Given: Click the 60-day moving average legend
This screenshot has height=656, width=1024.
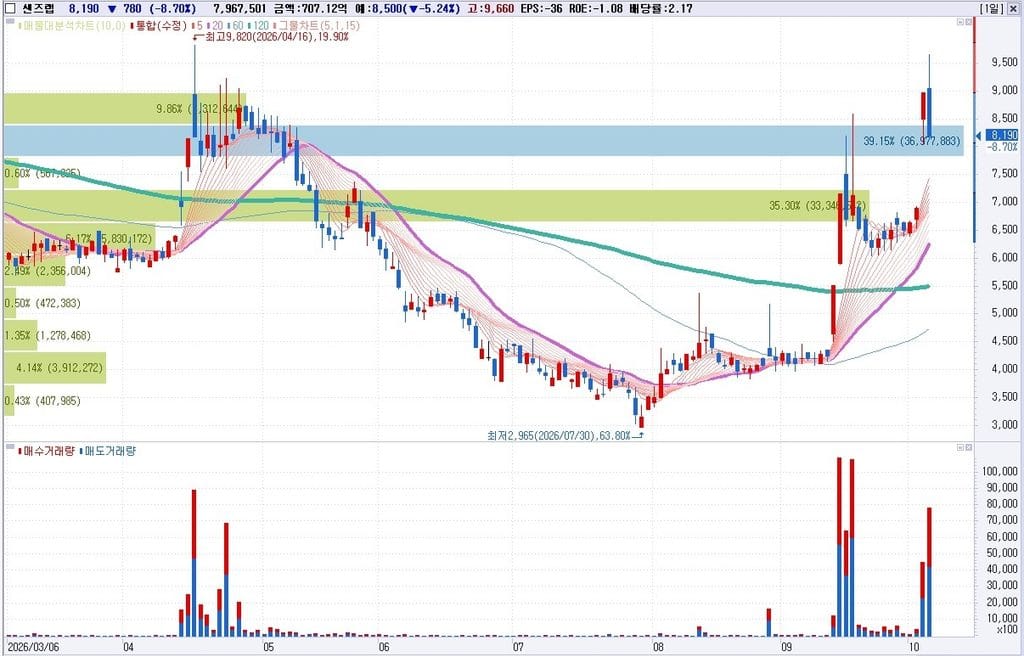Looking at the screenshot, I should click(234, 25).
